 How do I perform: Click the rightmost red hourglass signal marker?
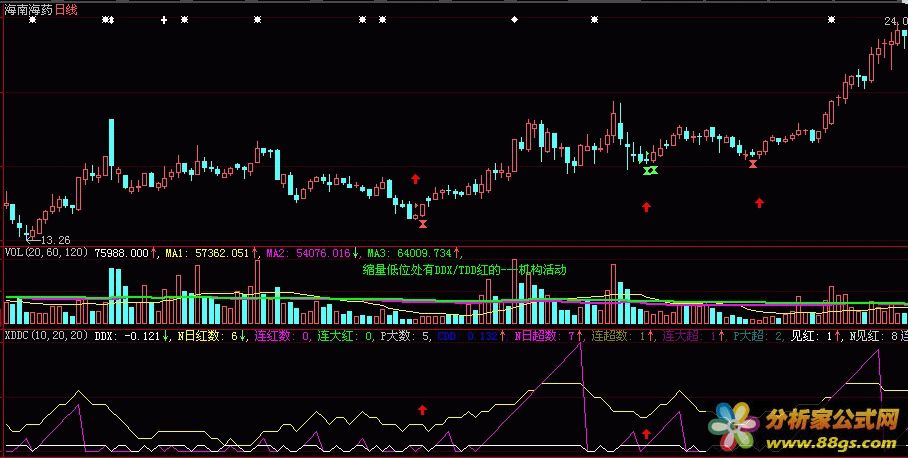coord(752,164)
